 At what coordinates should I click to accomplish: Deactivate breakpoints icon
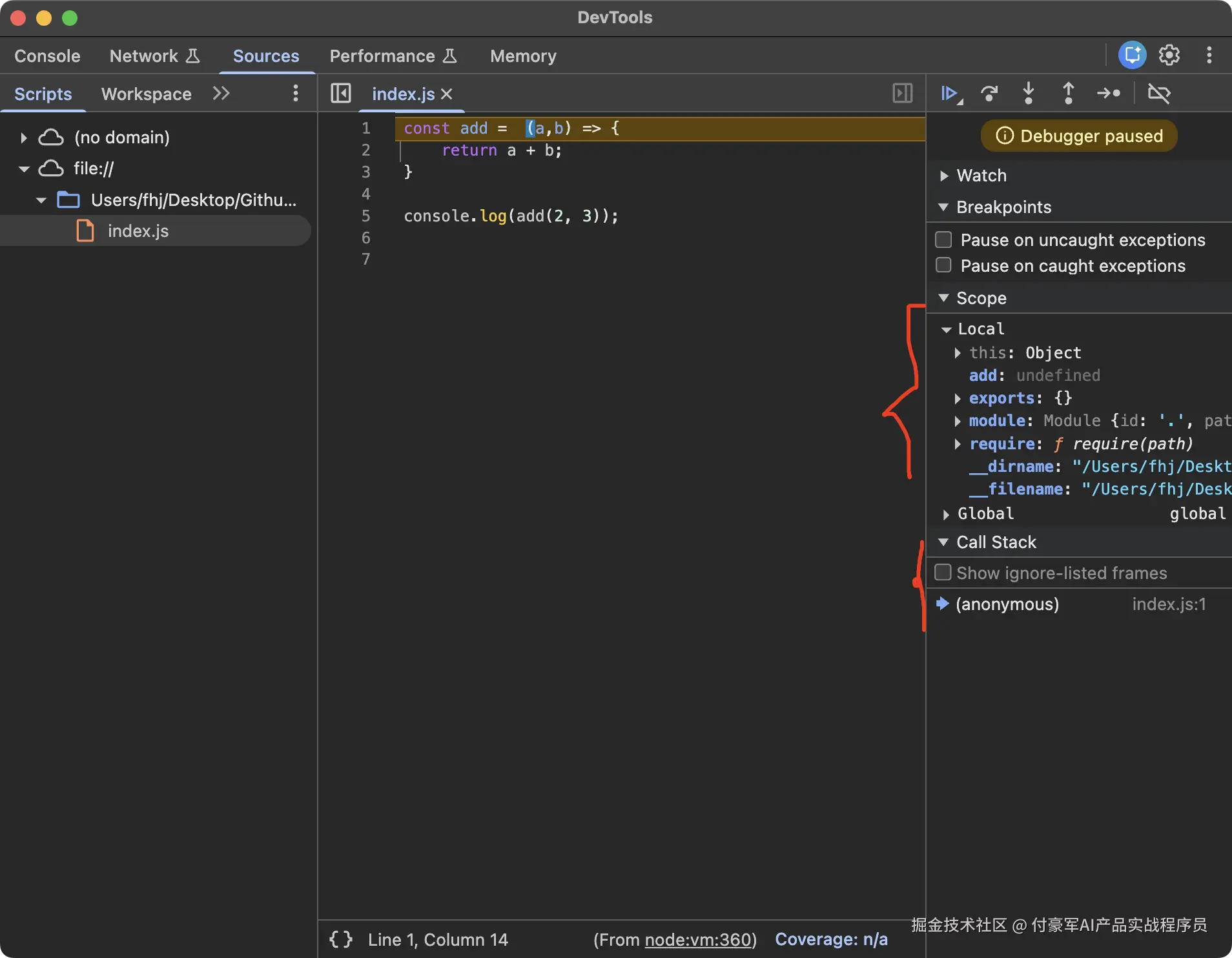(1159, 94)
